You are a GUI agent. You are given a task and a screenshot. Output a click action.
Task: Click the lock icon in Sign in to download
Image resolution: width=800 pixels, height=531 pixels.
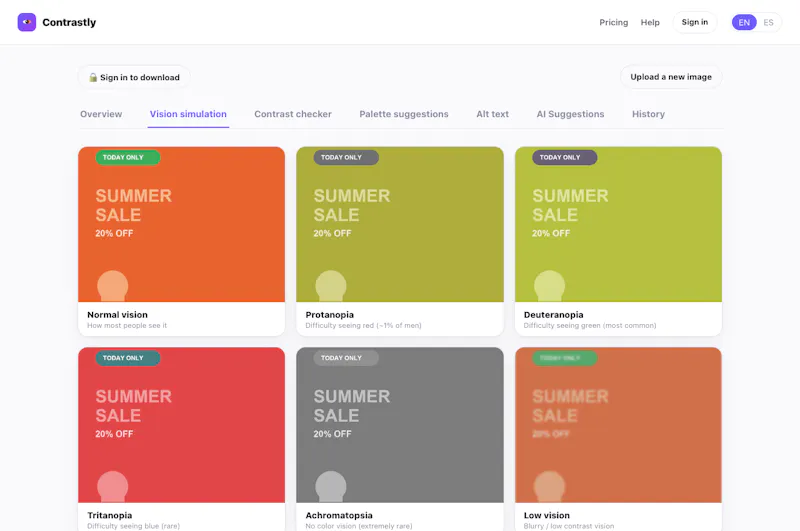93,78
